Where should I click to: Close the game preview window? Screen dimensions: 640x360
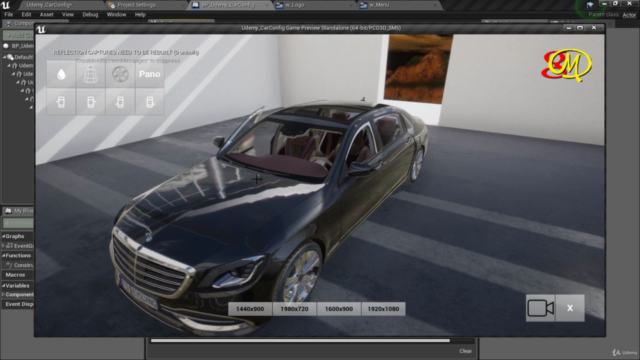[x=594, y=28]
